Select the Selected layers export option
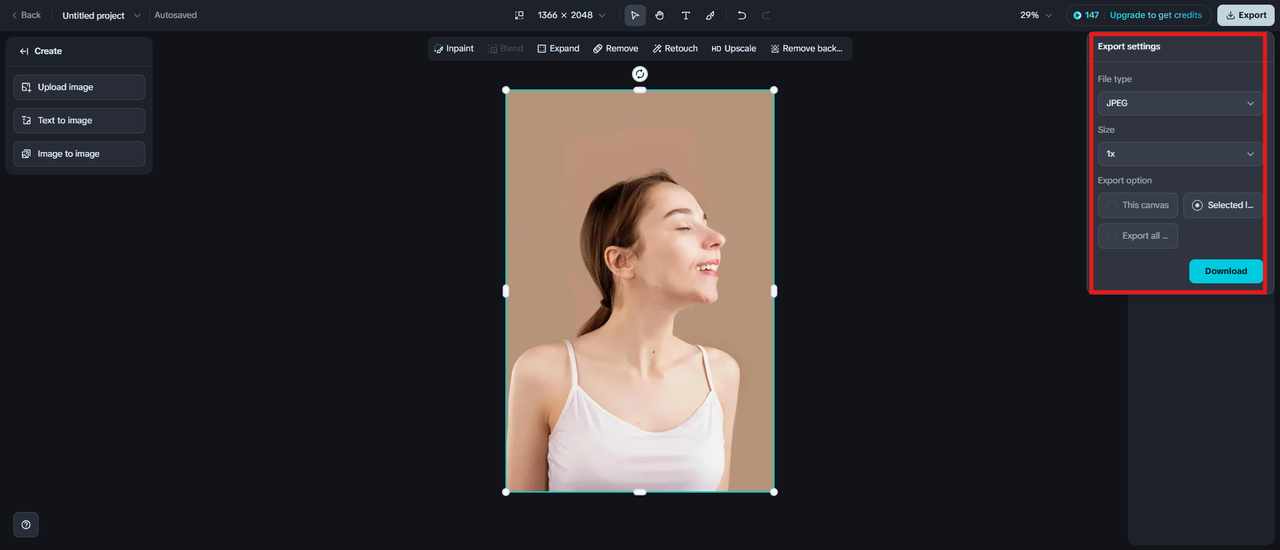The height and width of the screenshot is (550, 1280). point(1223,205)
